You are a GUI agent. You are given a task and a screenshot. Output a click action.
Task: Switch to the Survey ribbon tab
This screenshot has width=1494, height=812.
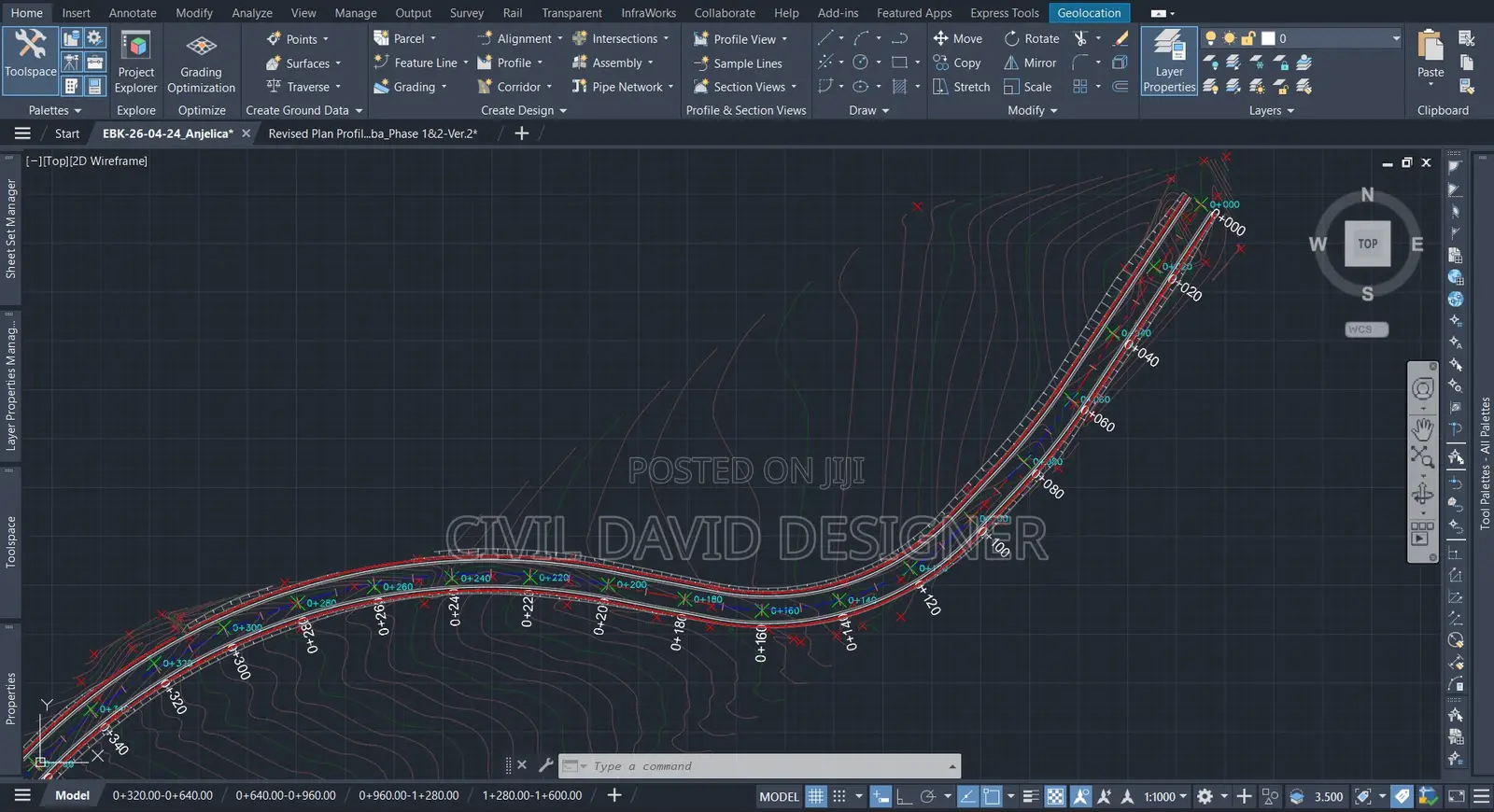(467, 13)
